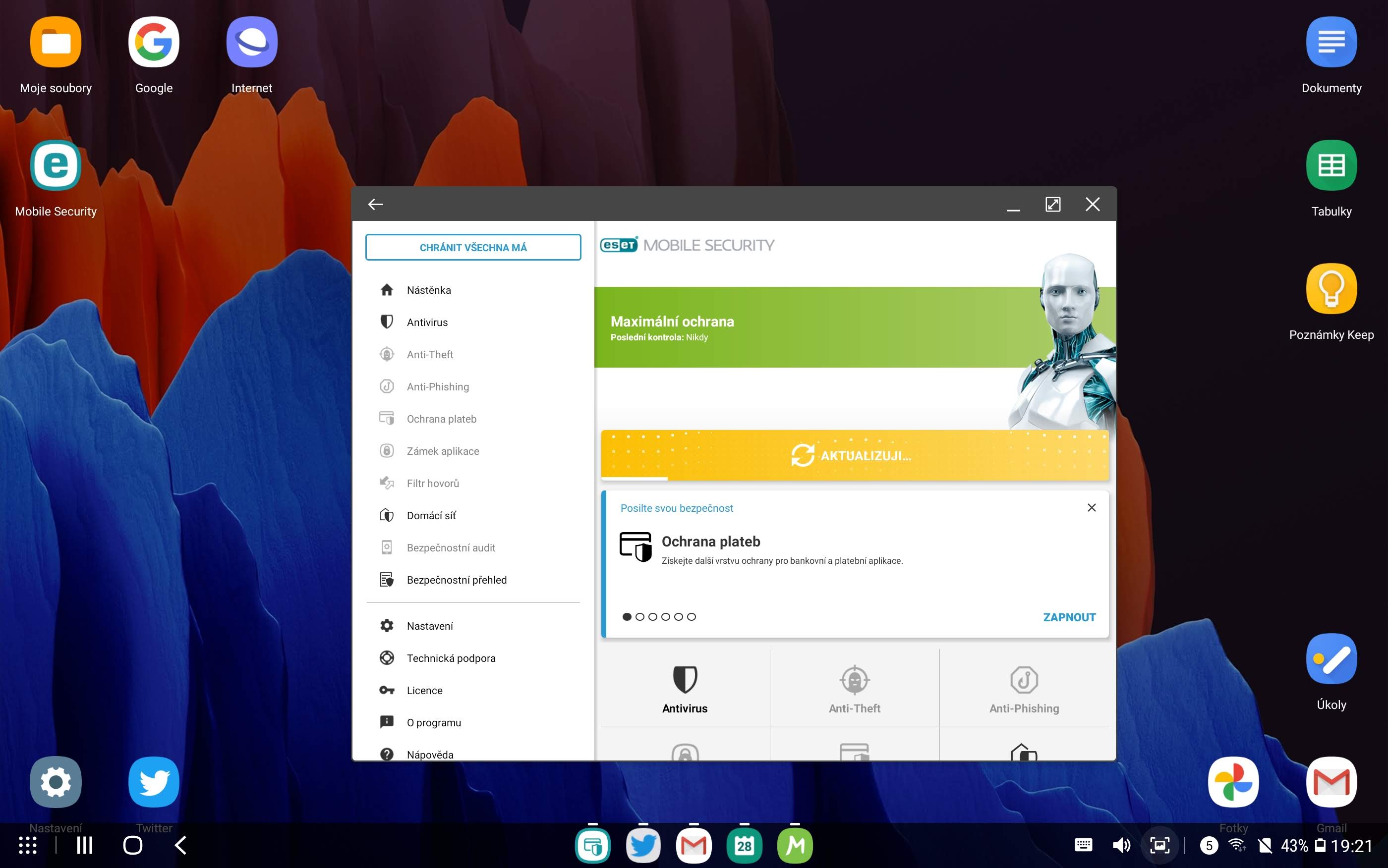Image resolution: width=1388 pixels, height=868 pixels.
Task: Open Anti-Phishing in sidebar
Action: coord(473,386)
